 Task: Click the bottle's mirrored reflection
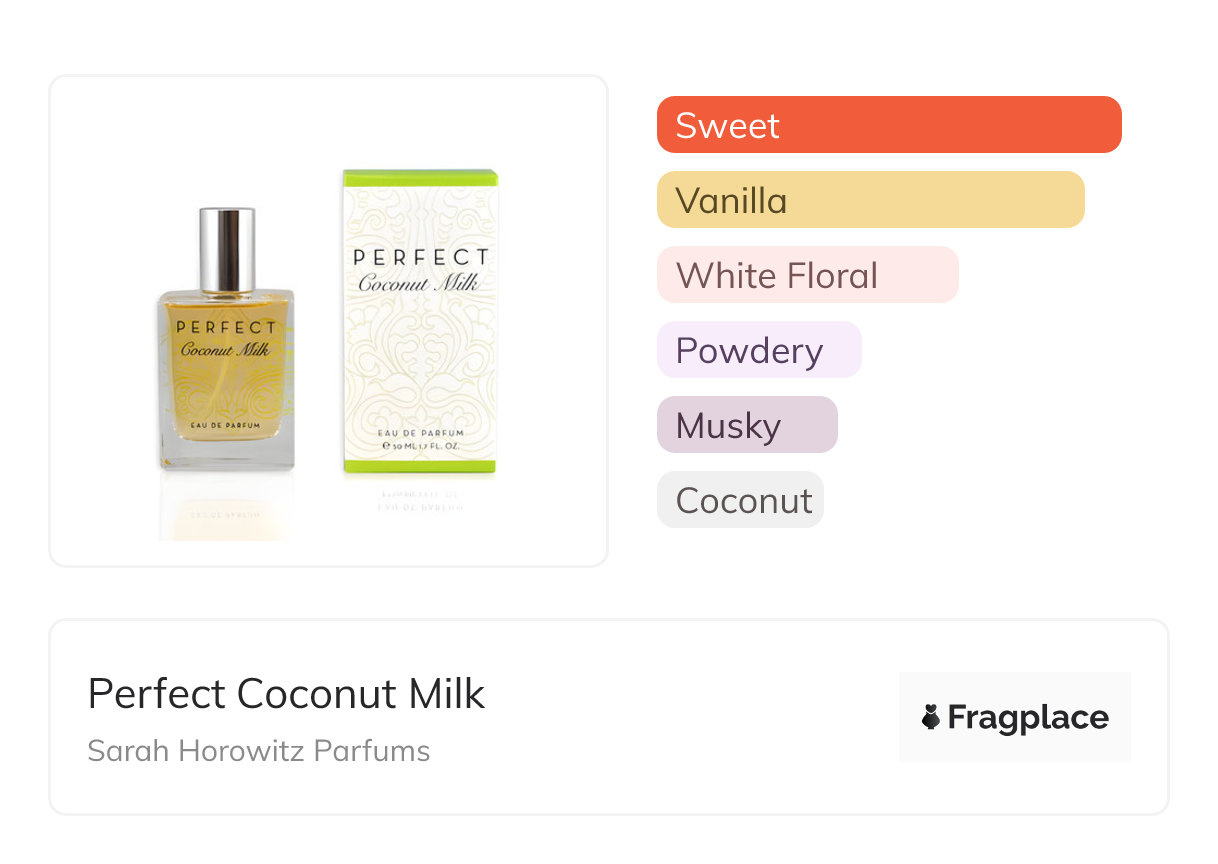(226, 510)
